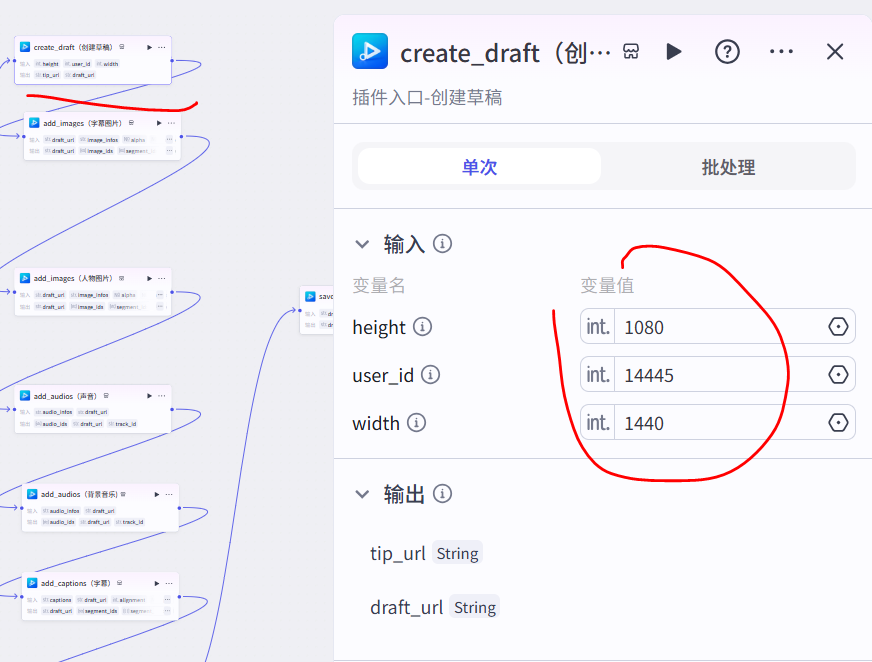Run the create_draft plugin via play icon
Screen dimensions: 872x662
tap(673, 52)
